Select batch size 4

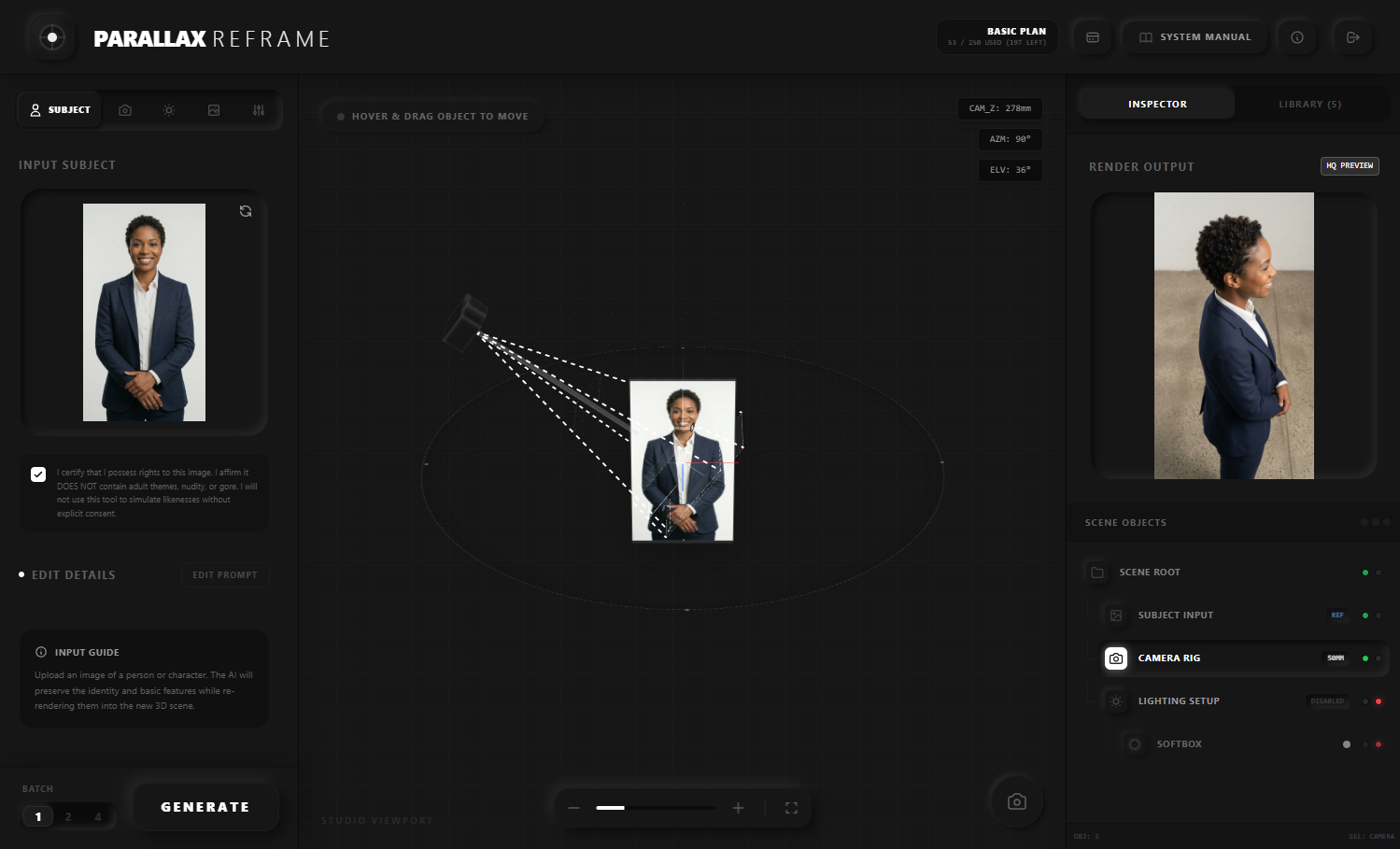pyautogui.click(x=98, y=816)
